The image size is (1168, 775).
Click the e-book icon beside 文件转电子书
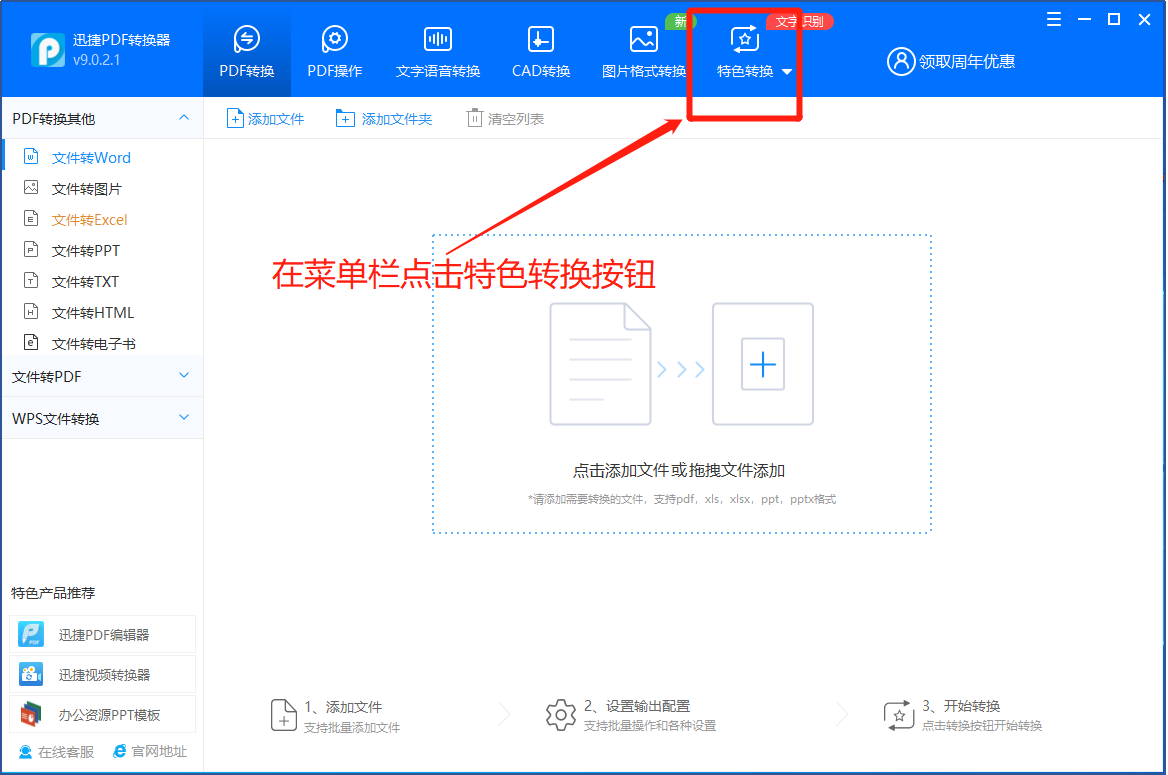31,342
